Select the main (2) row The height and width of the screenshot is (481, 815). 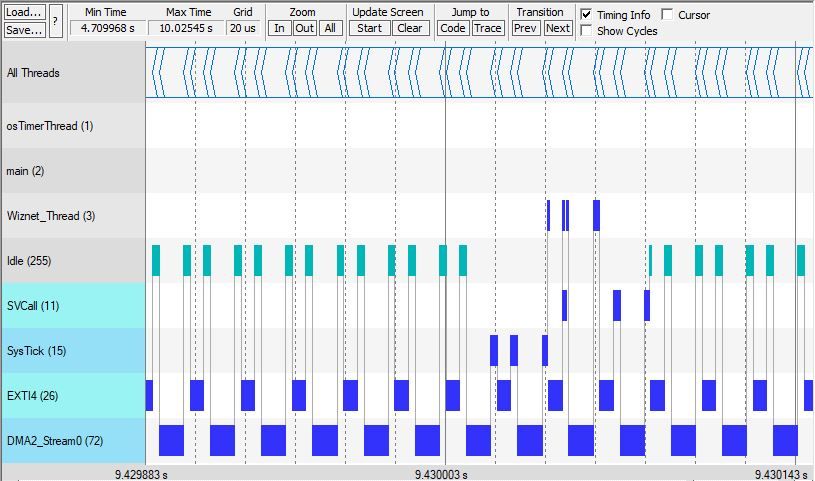[73, 171]
